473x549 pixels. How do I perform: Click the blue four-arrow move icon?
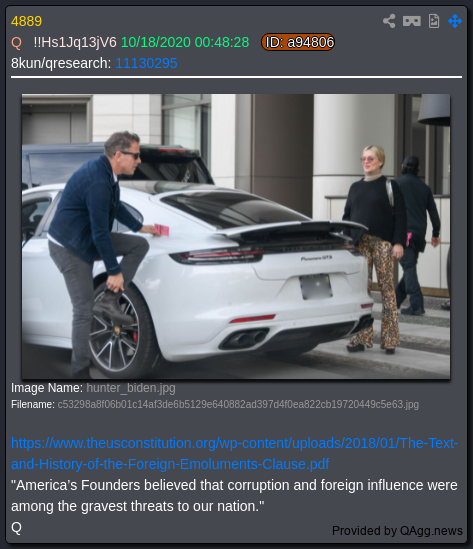click(x=455, y=21)
